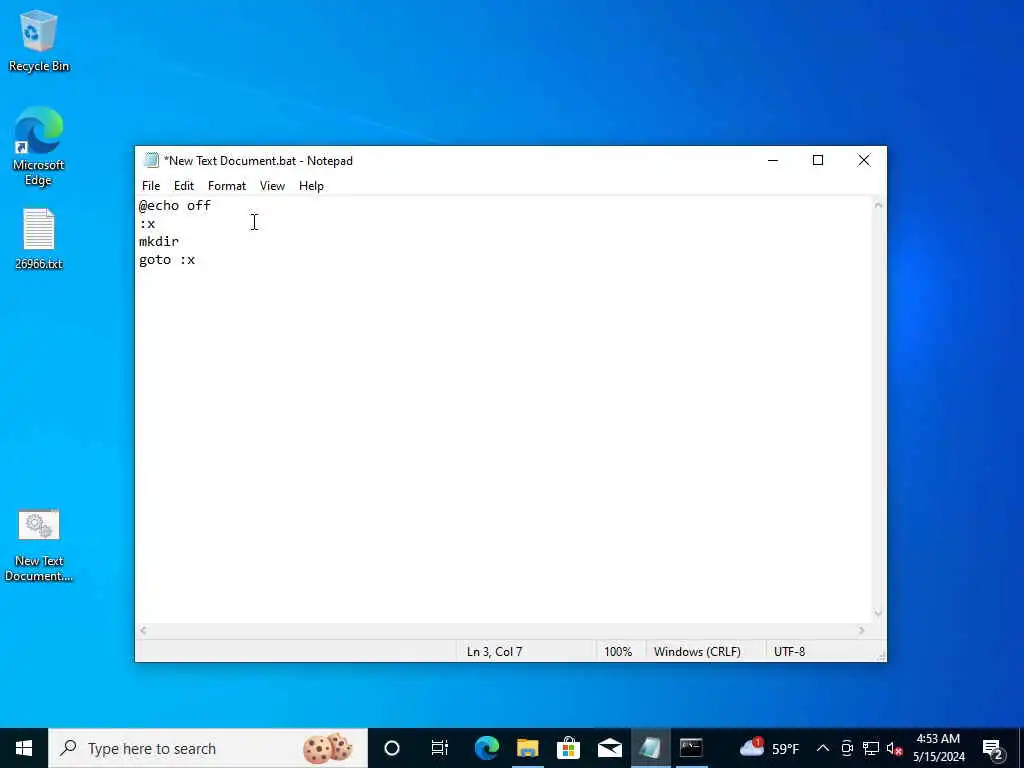The height and width of the screenshot is (768, 1024).
Task: Select the Microsoft Edge desktop shortcut
Action: tap(39, 146)
